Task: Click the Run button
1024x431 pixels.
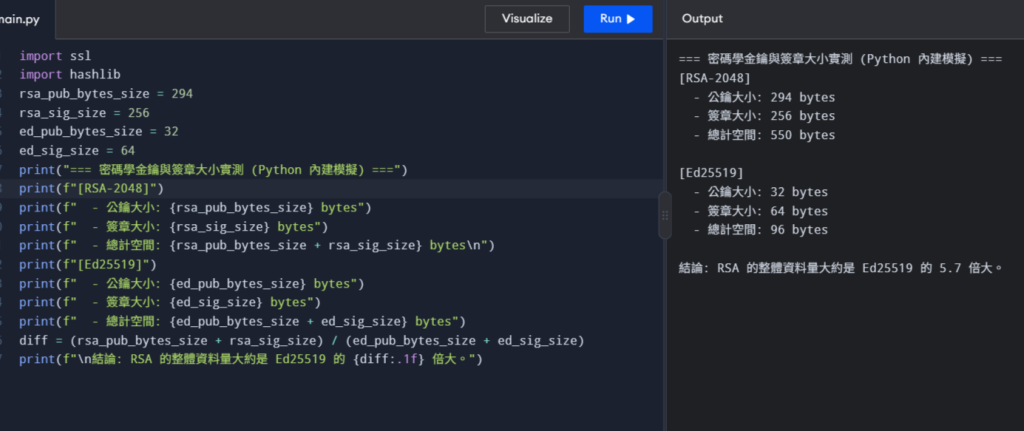Action: coord(618,19)
